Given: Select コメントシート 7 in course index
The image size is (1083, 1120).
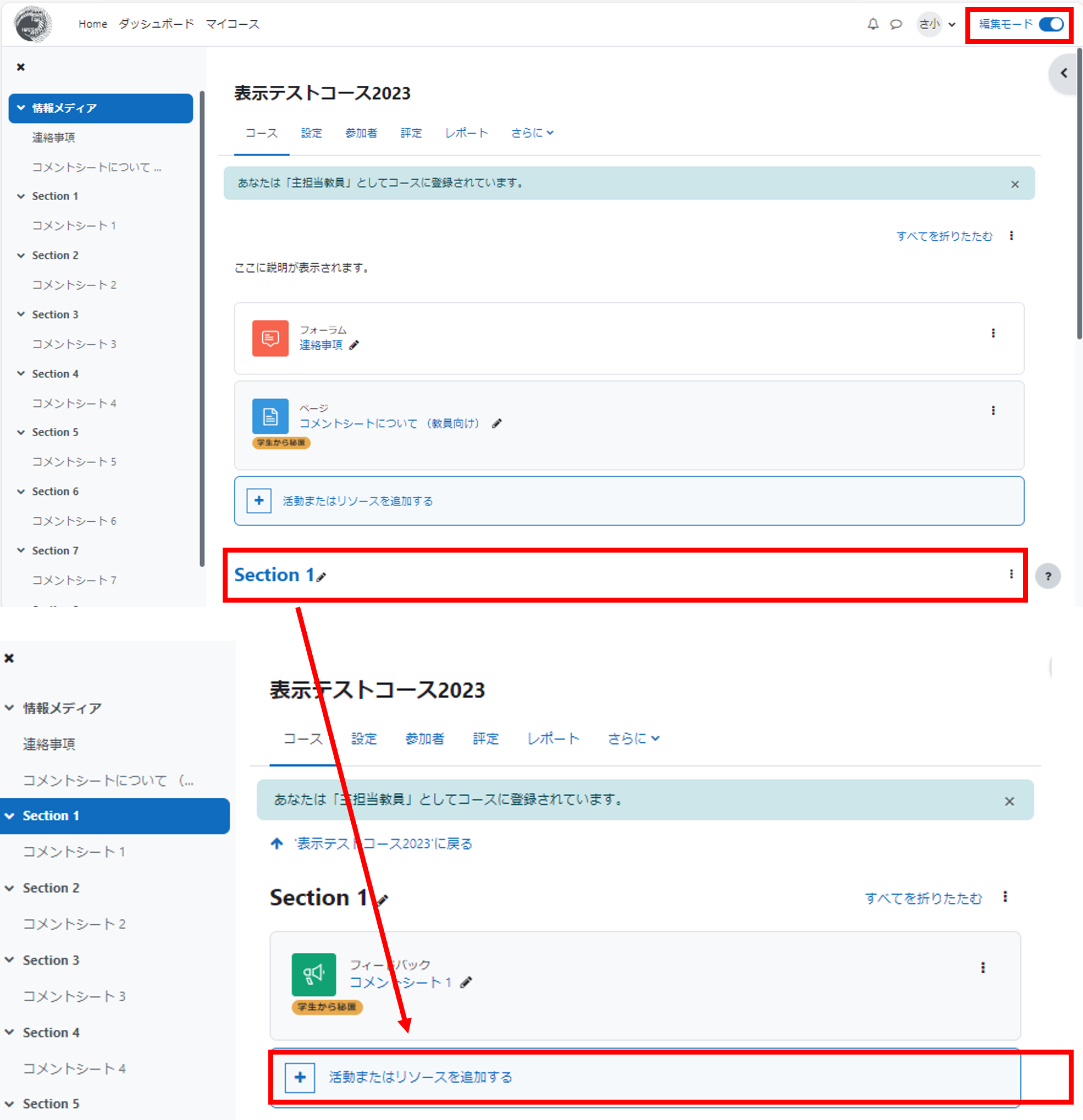Looking at the screenshot, I should pos(74,580).
